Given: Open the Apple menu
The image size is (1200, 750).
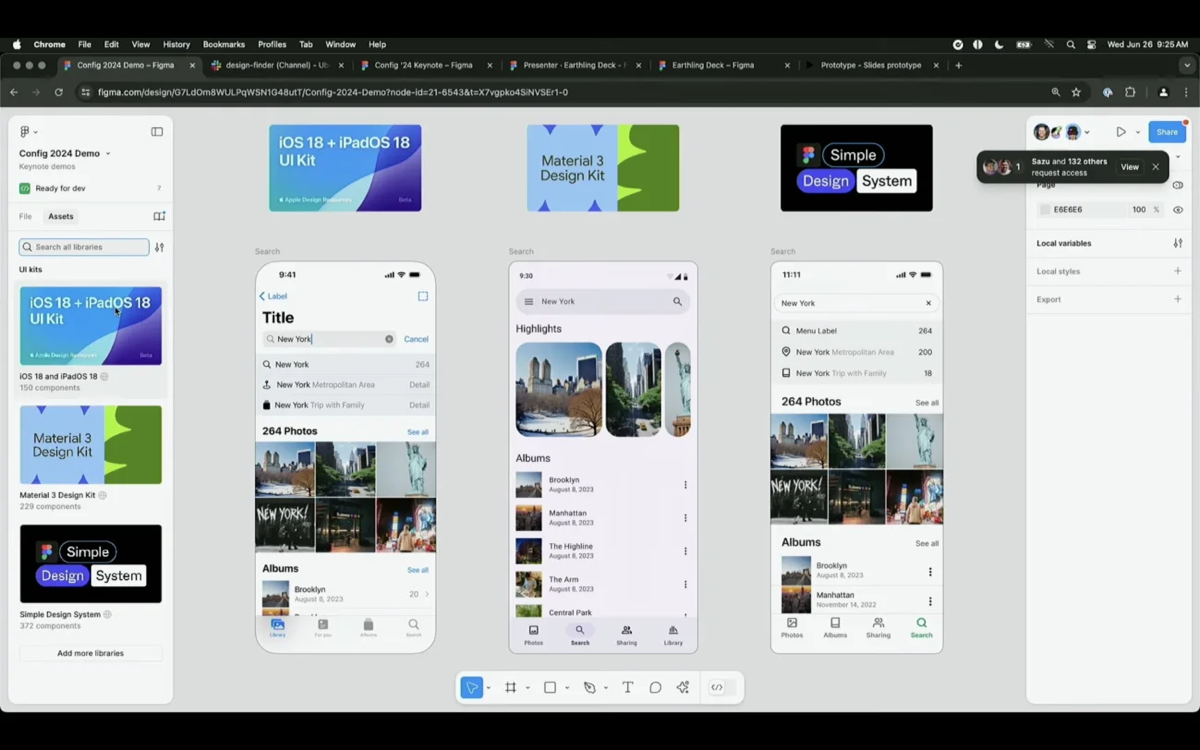Looking at the screenshot, I should coord(17,45).
